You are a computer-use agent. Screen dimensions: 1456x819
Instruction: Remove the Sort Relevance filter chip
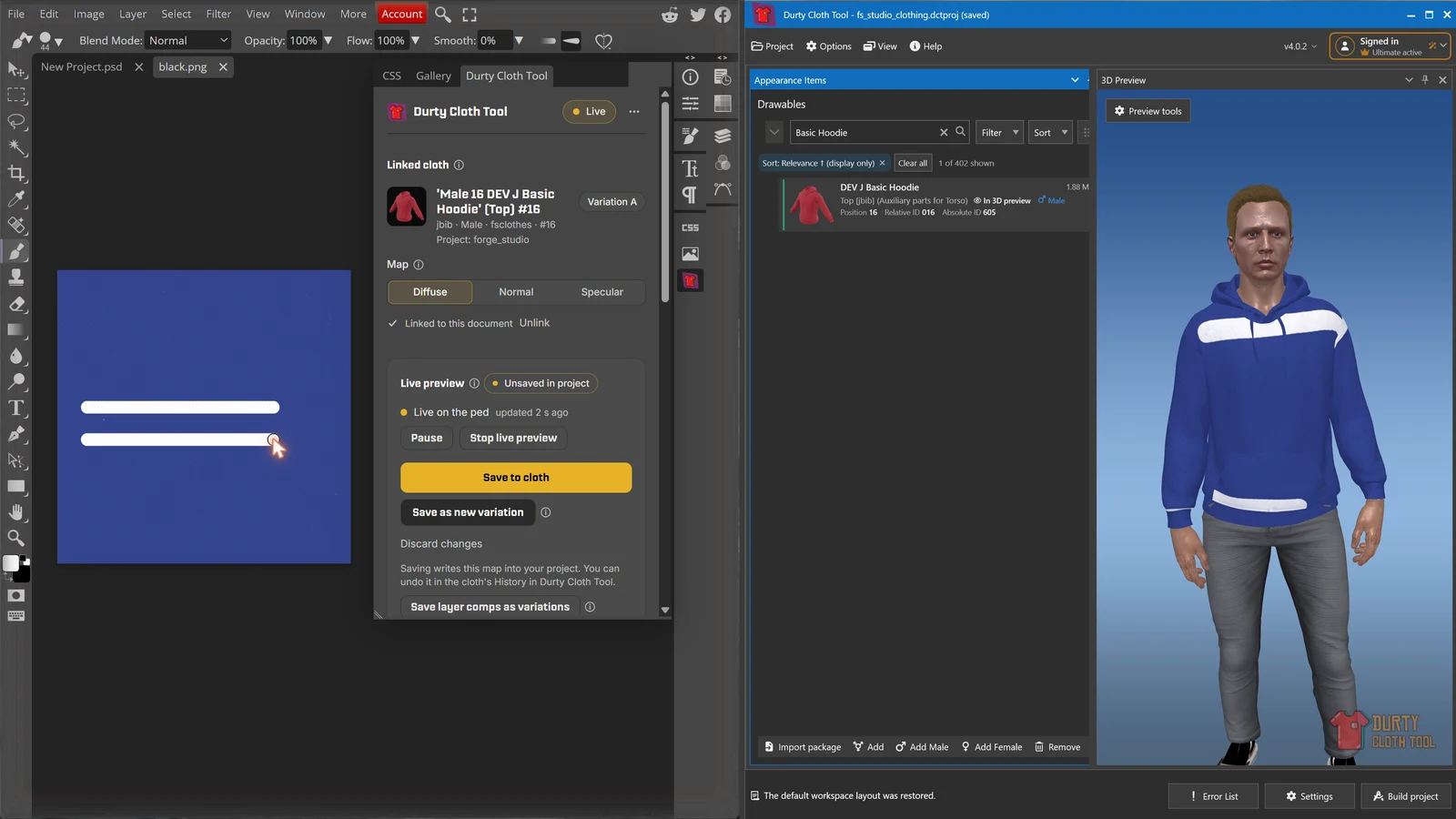882,164
